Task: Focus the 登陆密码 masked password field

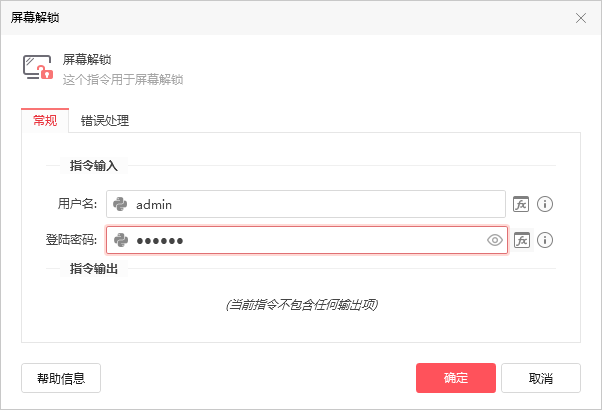Action: (x=307, y=240)
